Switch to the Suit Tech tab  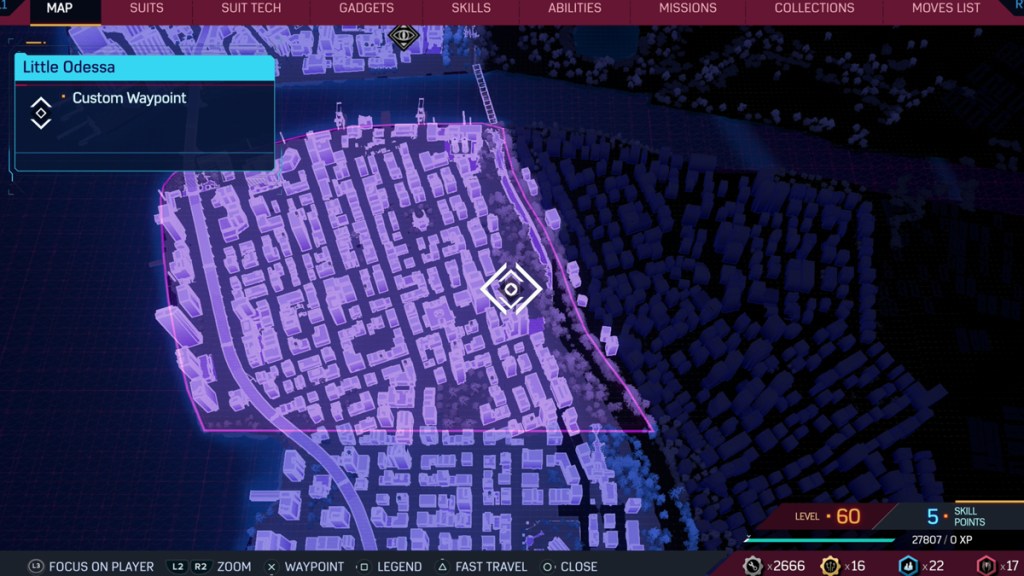(x=251, y=8)
